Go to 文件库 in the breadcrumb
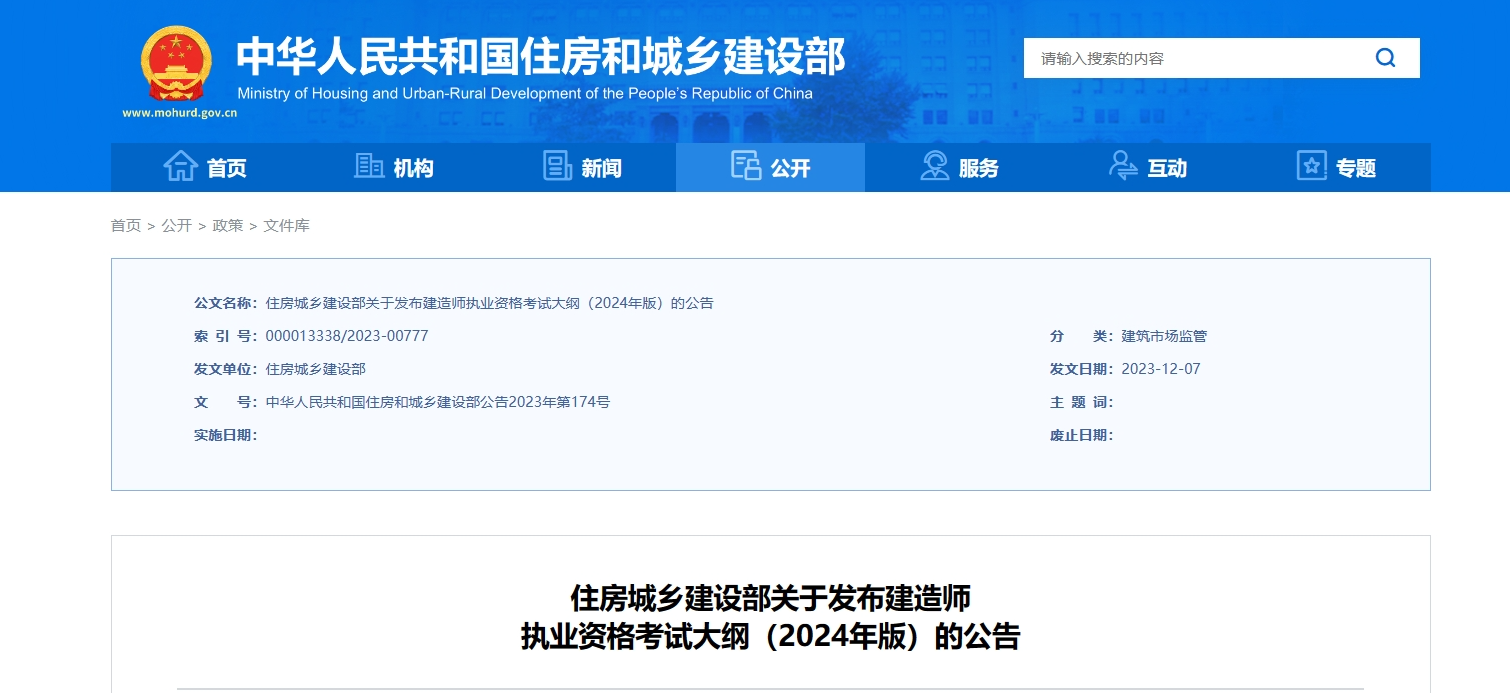 [x=287, y=226]
